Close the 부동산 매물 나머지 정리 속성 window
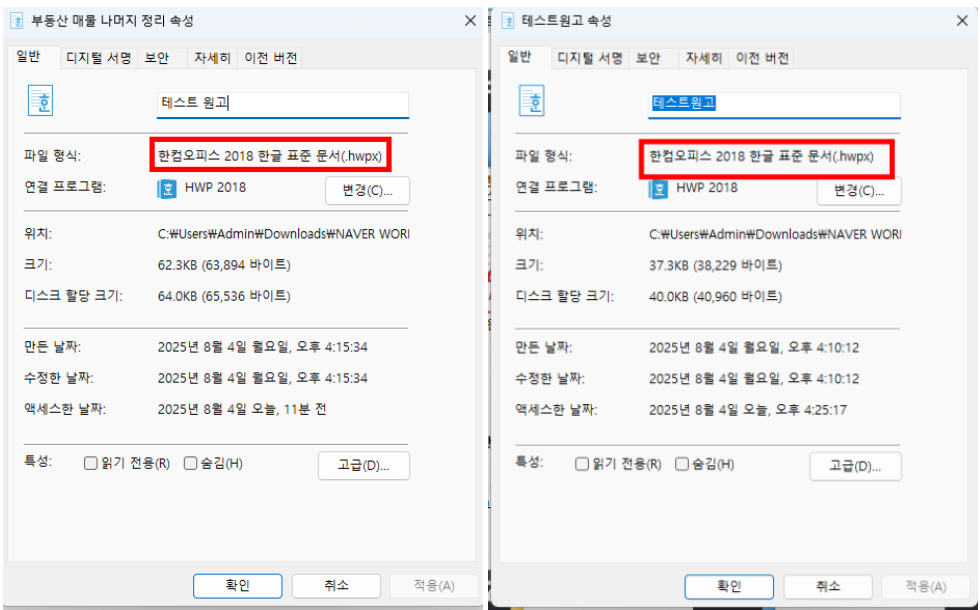This screenshot has height=610, width=980. pyautogui.click(x=471, y=21)
